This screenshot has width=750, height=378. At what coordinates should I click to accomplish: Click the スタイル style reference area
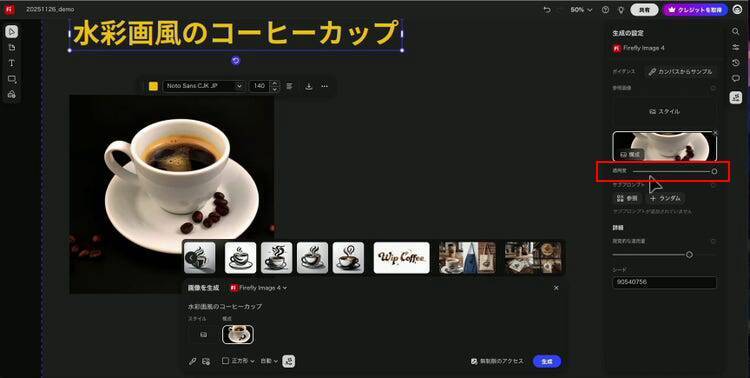click(664, 111)
